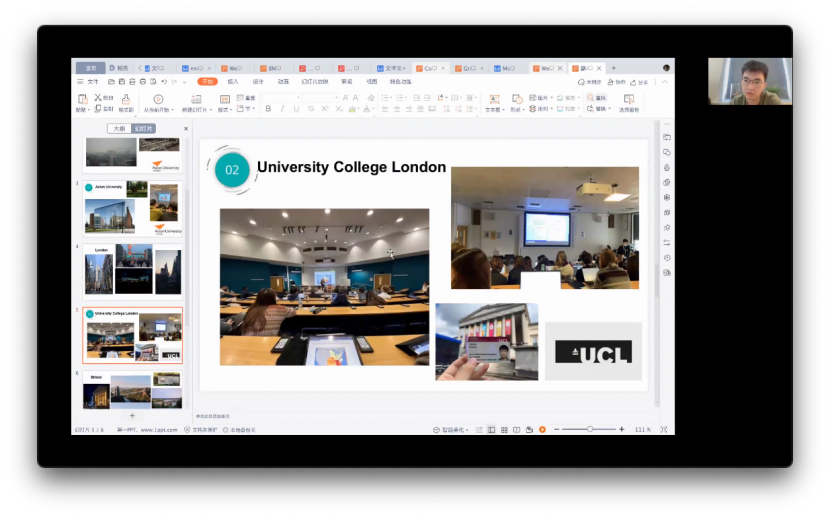
Task: Click the Copy icon below Cut
Action: click(98, 108)
